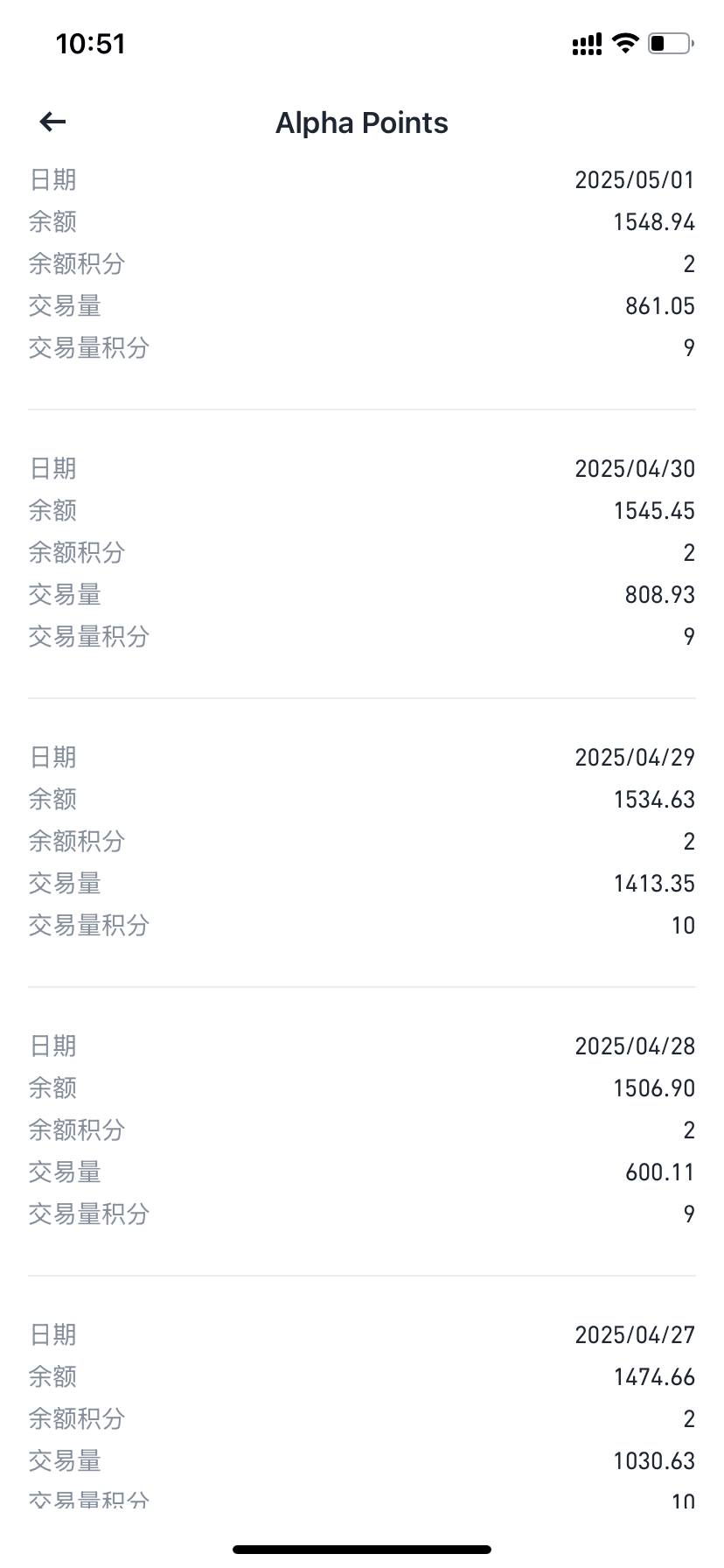Viewport: 724px width, 1568px height.
Task: Select the 2025/04/28 date entry
Action: tap(634, 1046)
